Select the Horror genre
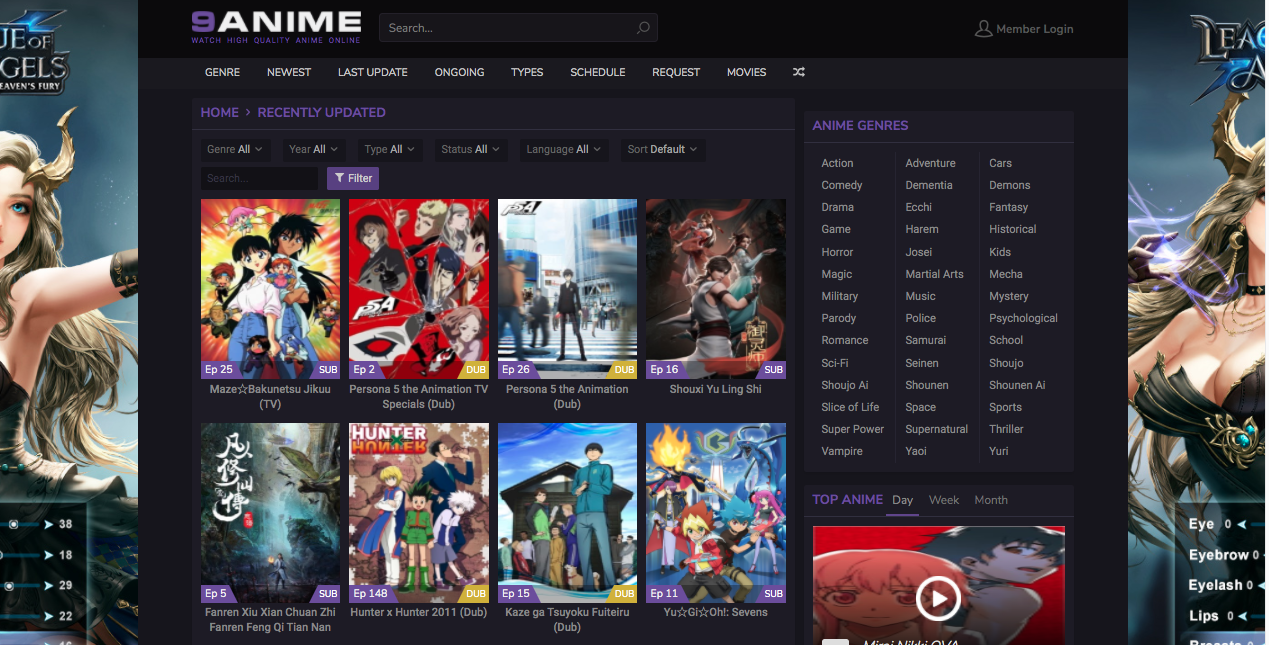 [837, 252]
